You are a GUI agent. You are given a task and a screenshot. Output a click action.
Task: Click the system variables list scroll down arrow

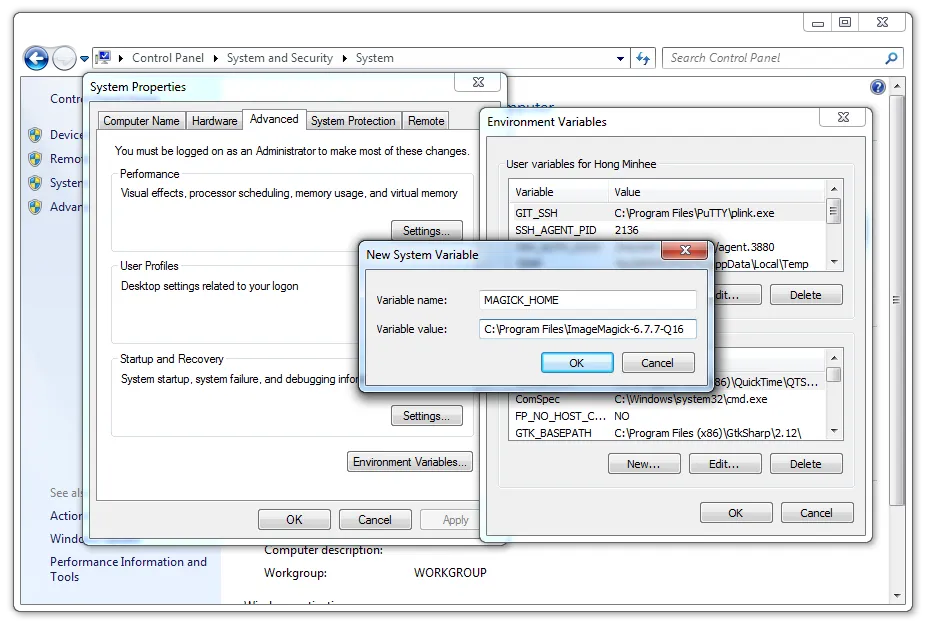click(x=834, y=431)
